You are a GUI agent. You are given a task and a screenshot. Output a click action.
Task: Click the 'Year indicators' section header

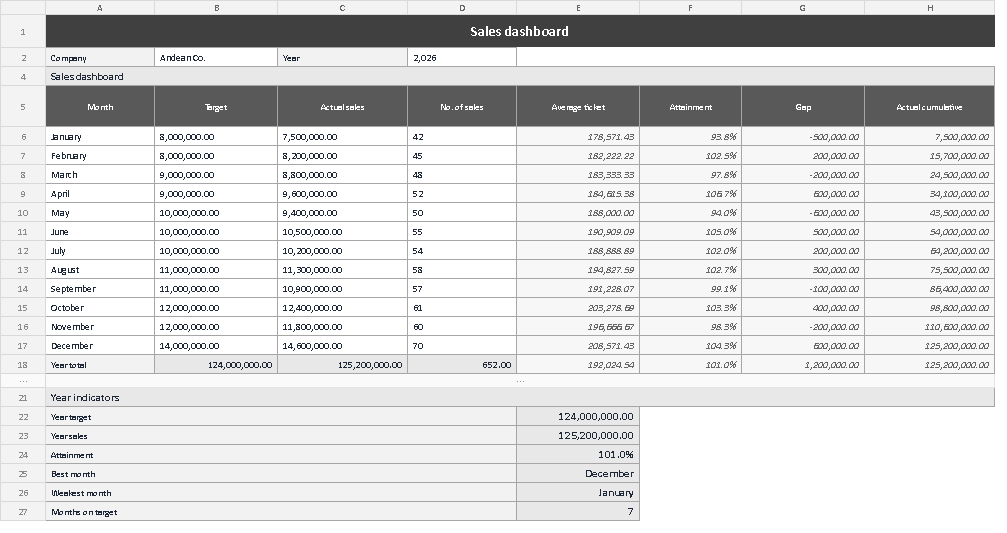[x=520, y=398]
